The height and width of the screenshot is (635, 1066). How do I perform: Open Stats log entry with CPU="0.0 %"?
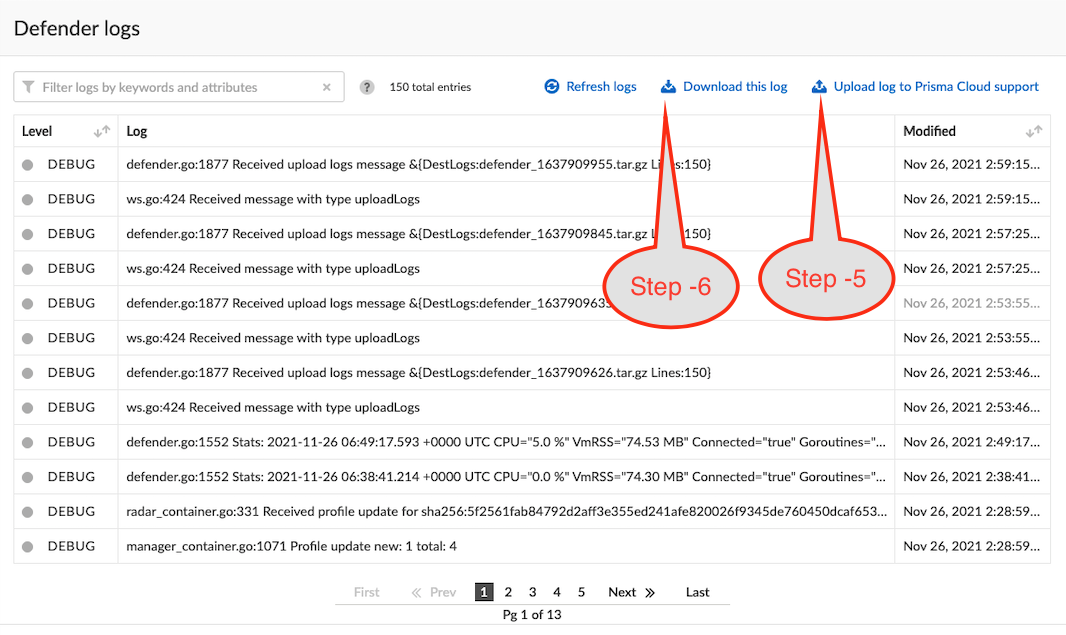[x=532, y=477]
